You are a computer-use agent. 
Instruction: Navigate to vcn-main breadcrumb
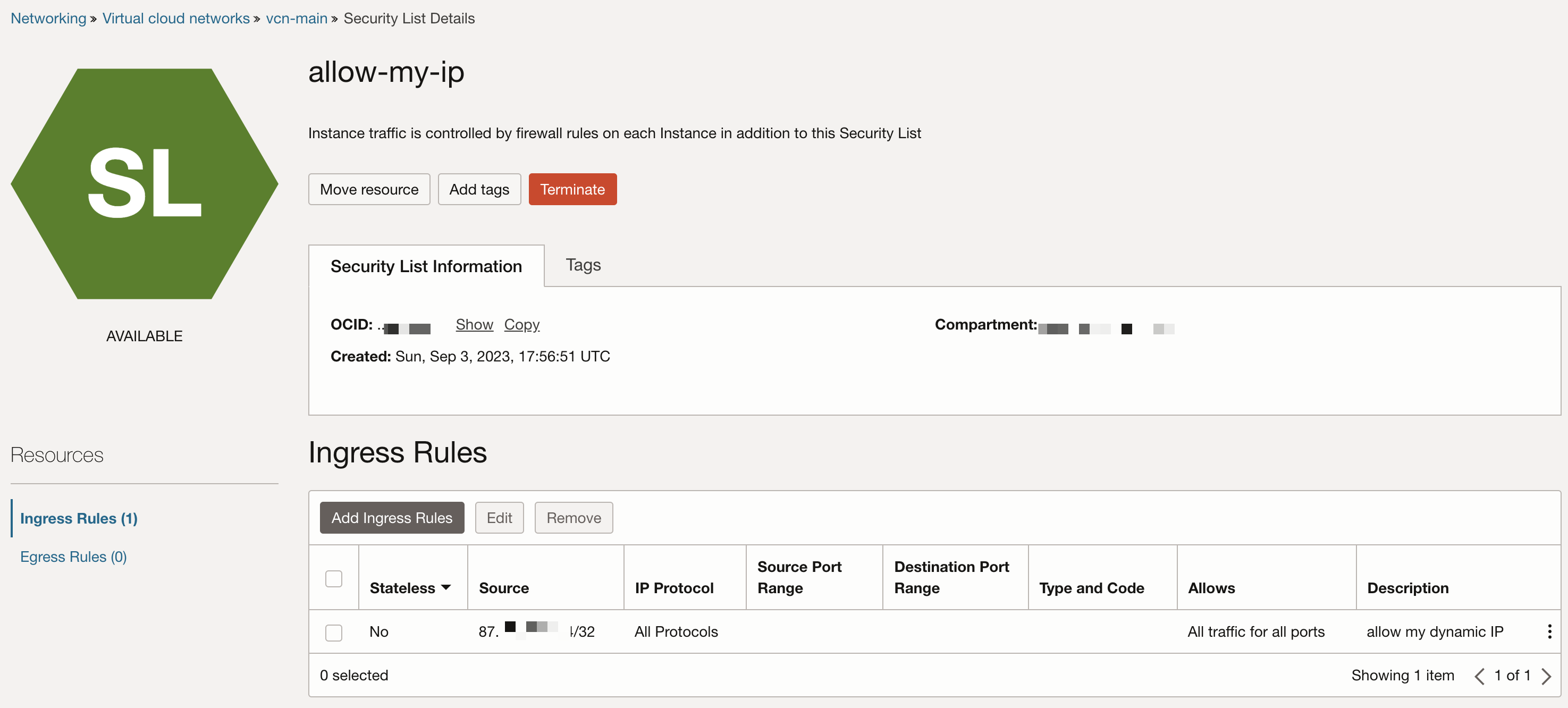[297, 18]
